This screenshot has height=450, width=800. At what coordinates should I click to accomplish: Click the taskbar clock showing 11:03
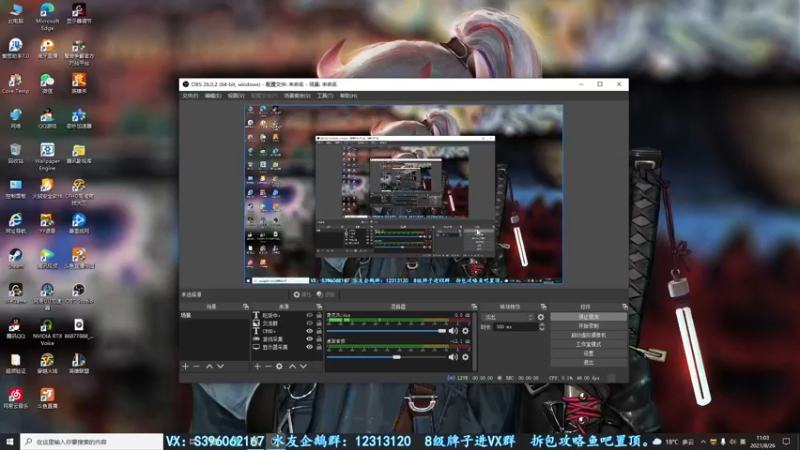pos(763,441)
